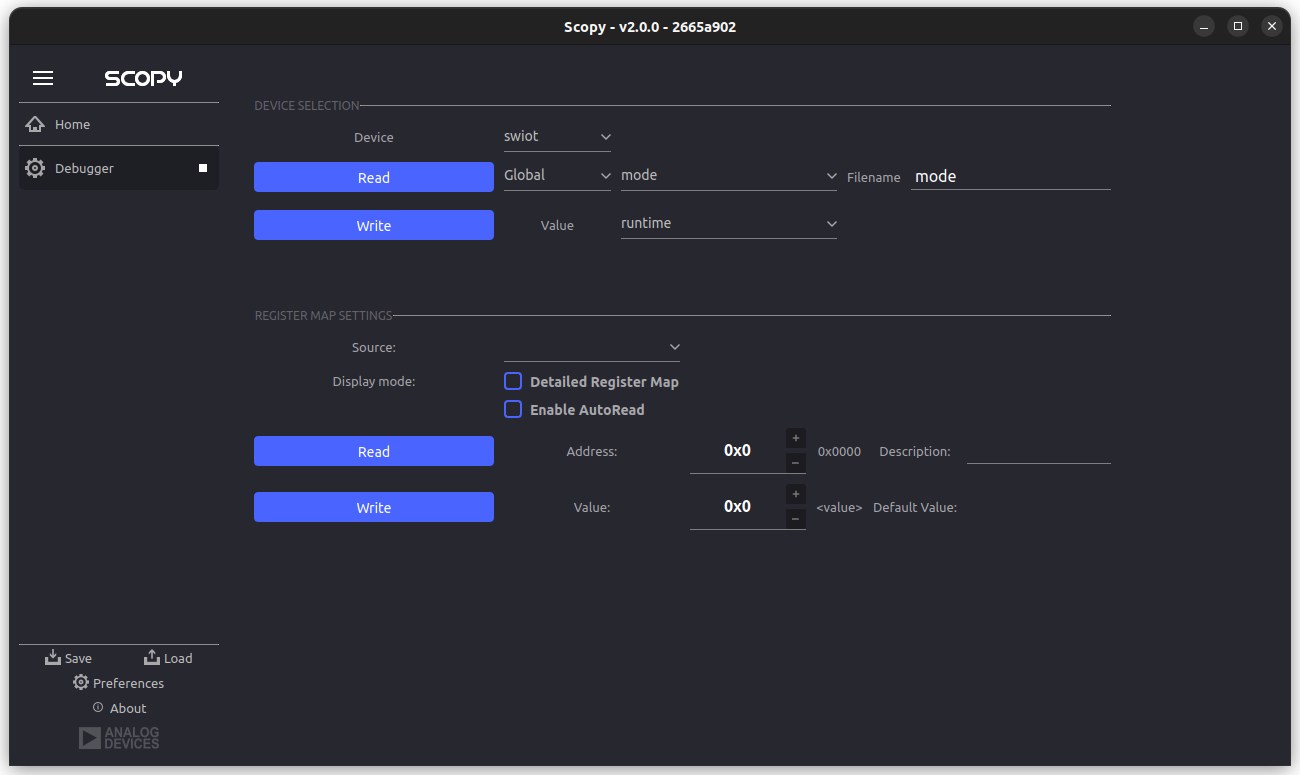Click the Description text field
The image size is (1300, 775).
[1039, 451]
